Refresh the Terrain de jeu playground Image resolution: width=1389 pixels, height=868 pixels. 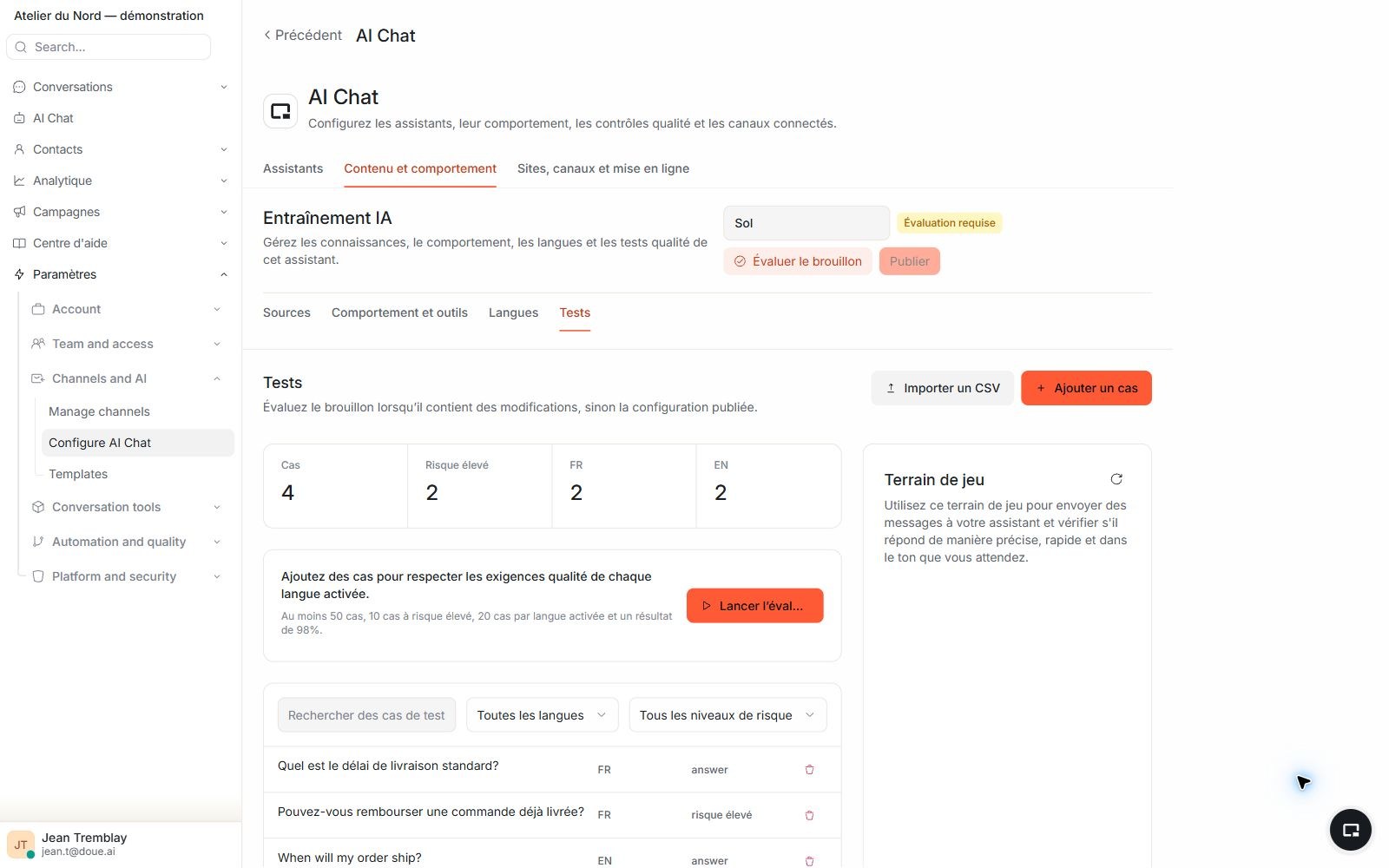(x=1116, y=479)
